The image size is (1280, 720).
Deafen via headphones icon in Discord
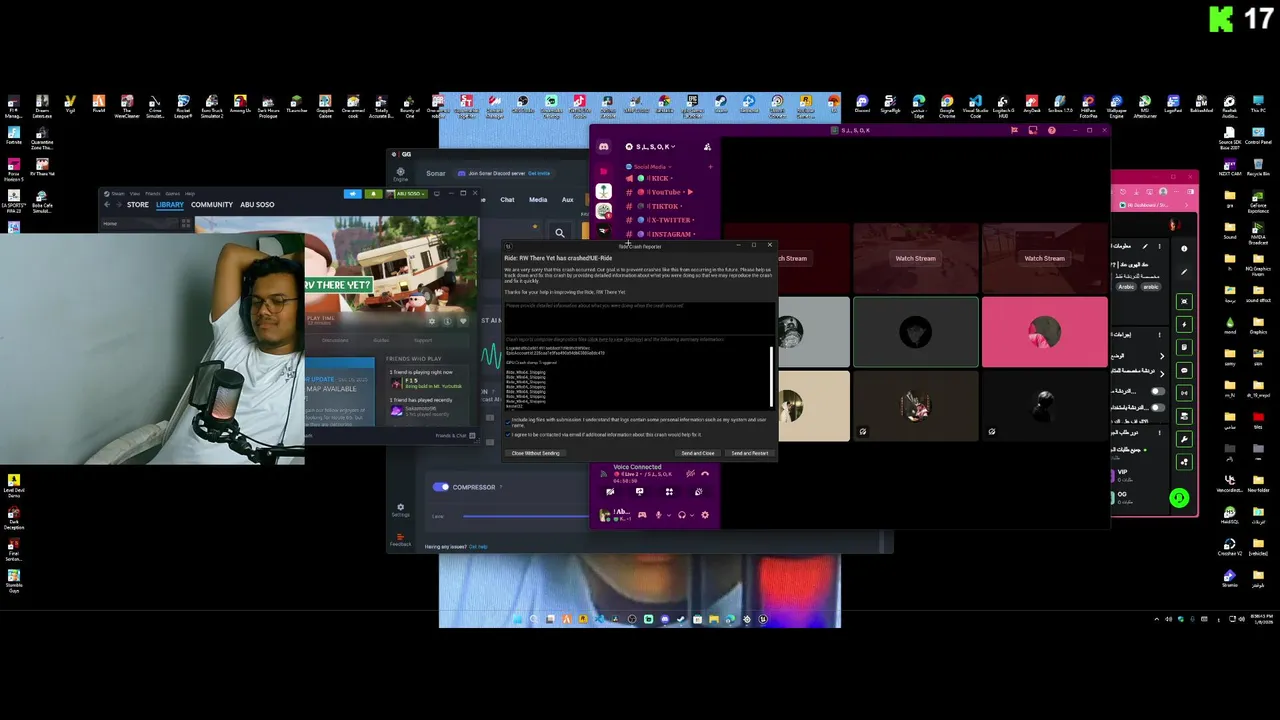[x=681, y=515]
